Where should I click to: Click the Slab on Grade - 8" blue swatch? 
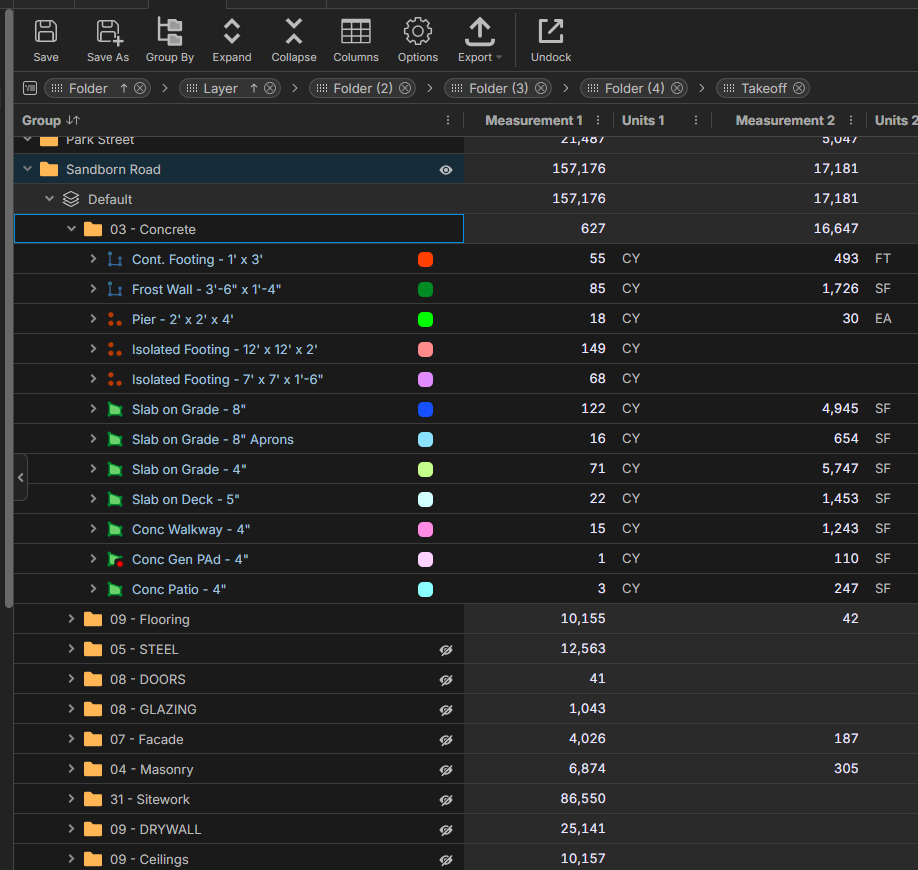coord(426,410)
